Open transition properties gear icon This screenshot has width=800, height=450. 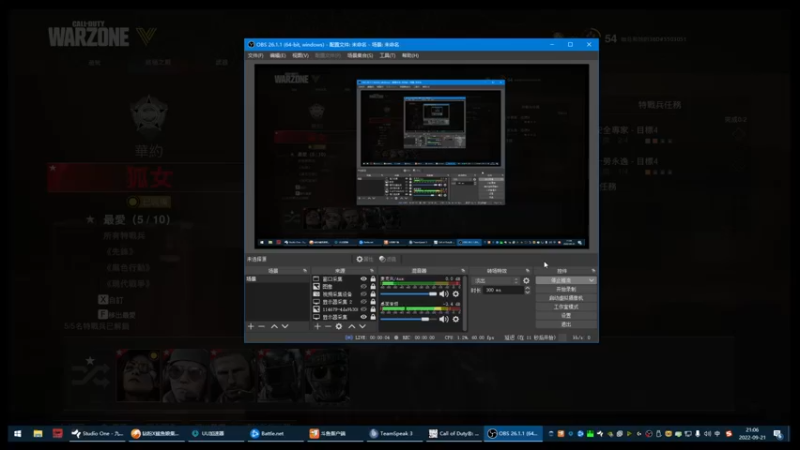coord(526,281)
